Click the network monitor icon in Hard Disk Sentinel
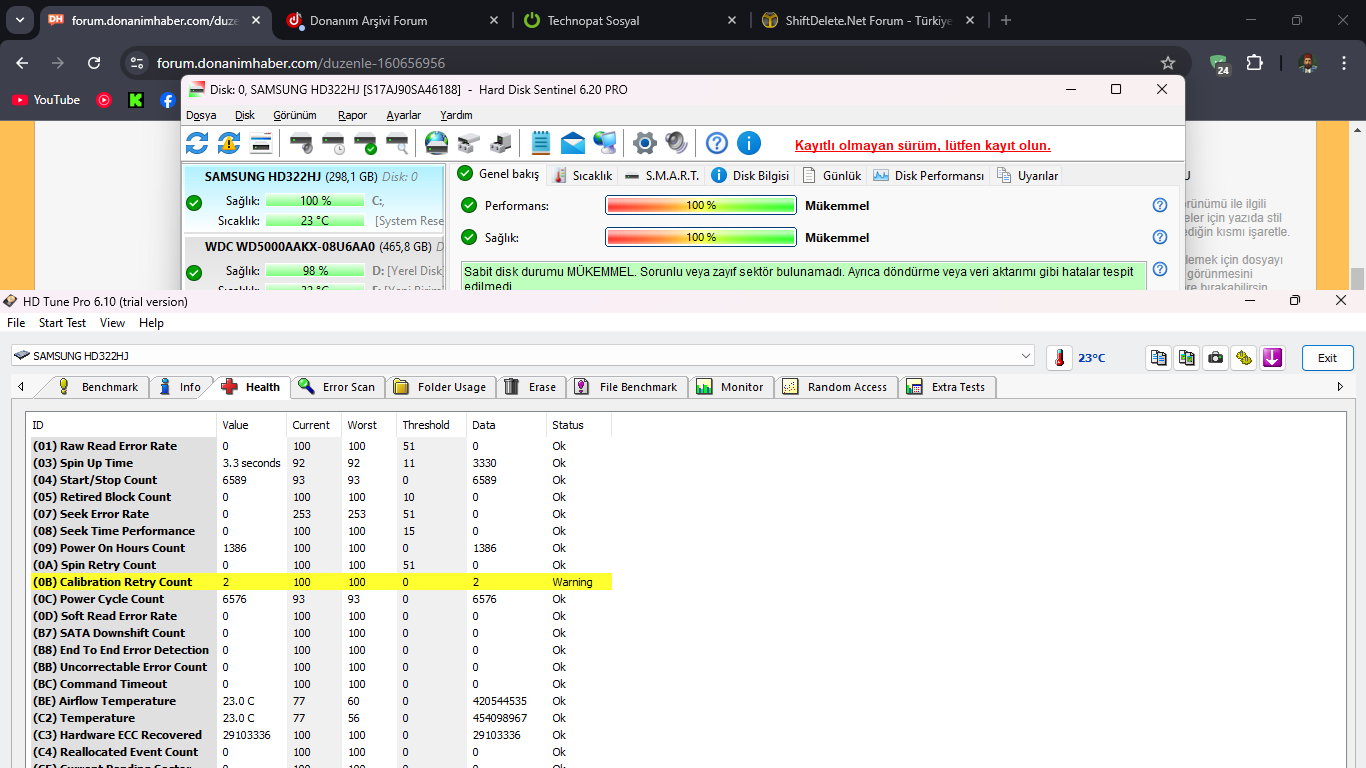 (605, 143)
